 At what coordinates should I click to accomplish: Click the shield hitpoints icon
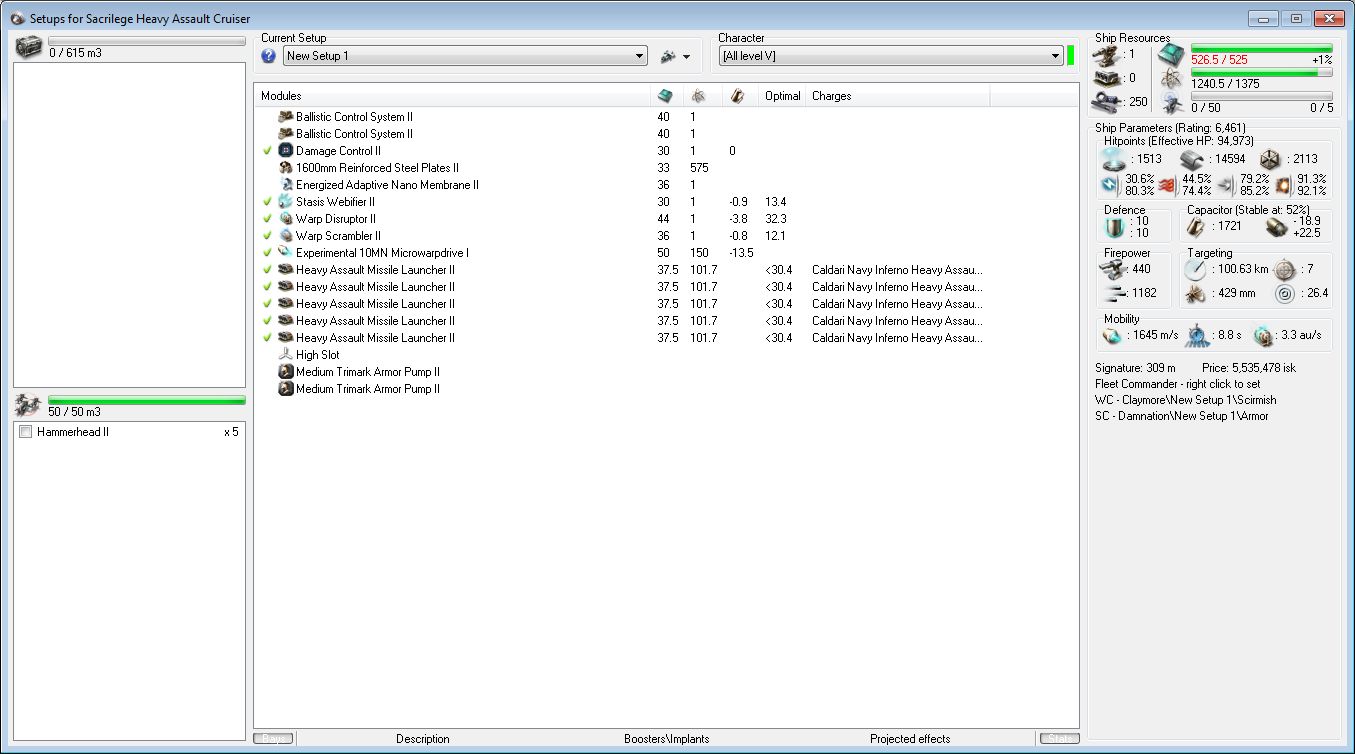1113,159
